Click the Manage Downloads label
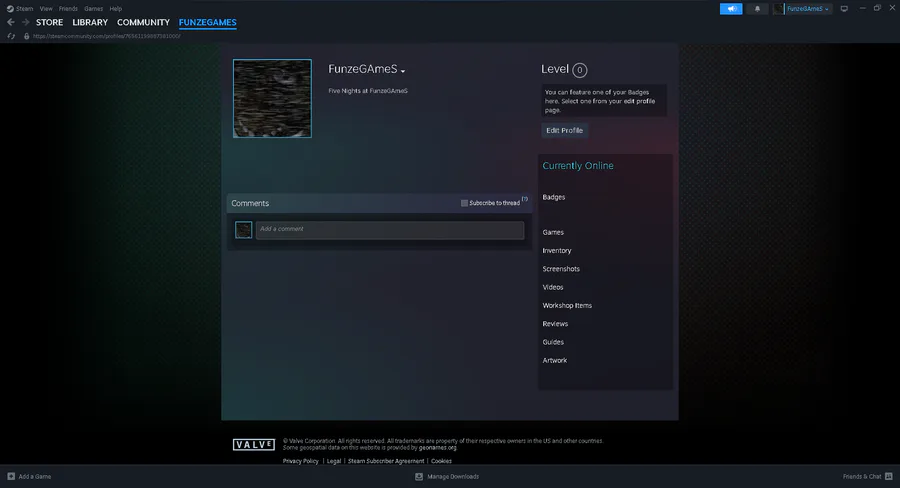 (x=453, y=477)
